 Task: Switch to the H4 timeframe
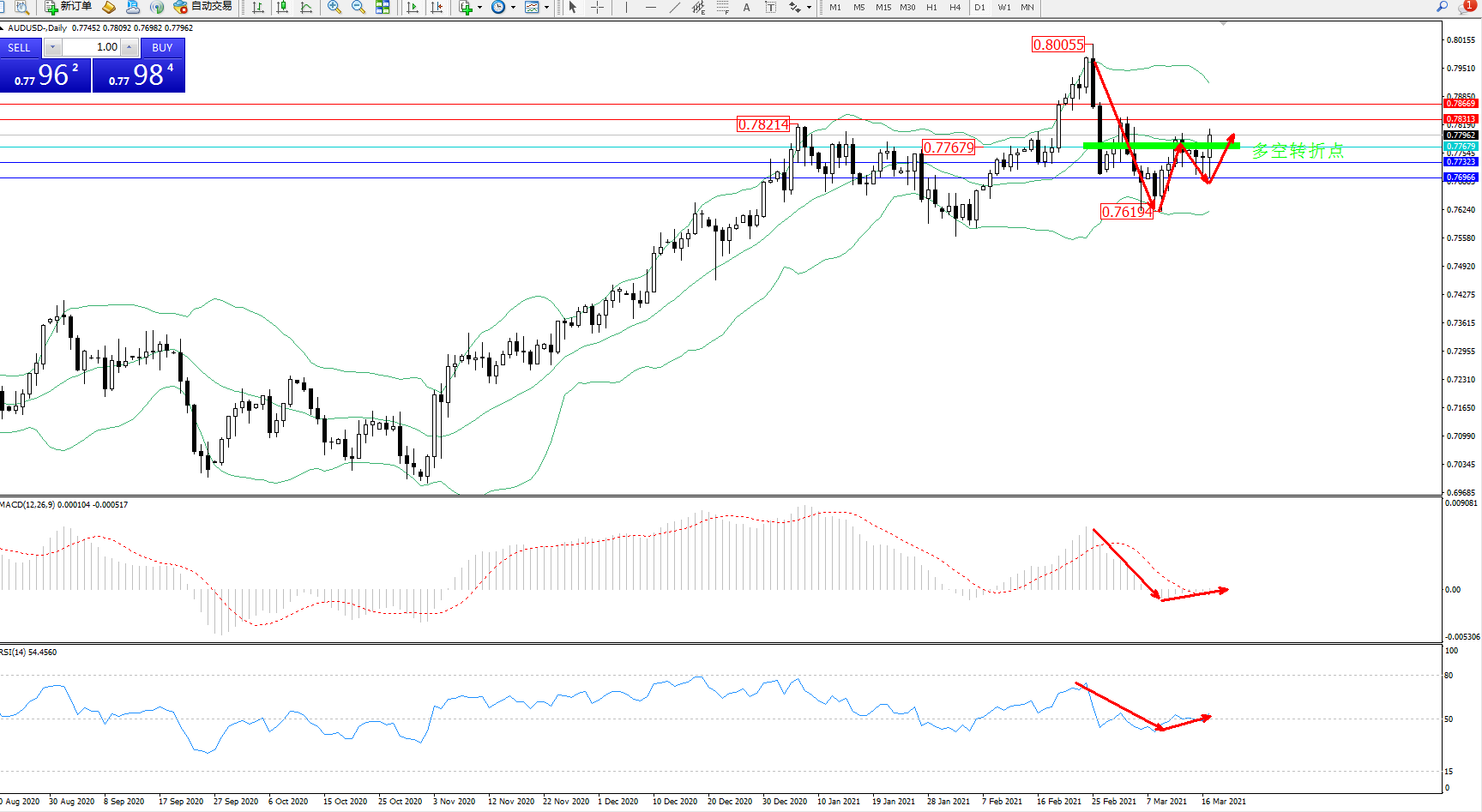click(x=955, y=7)
